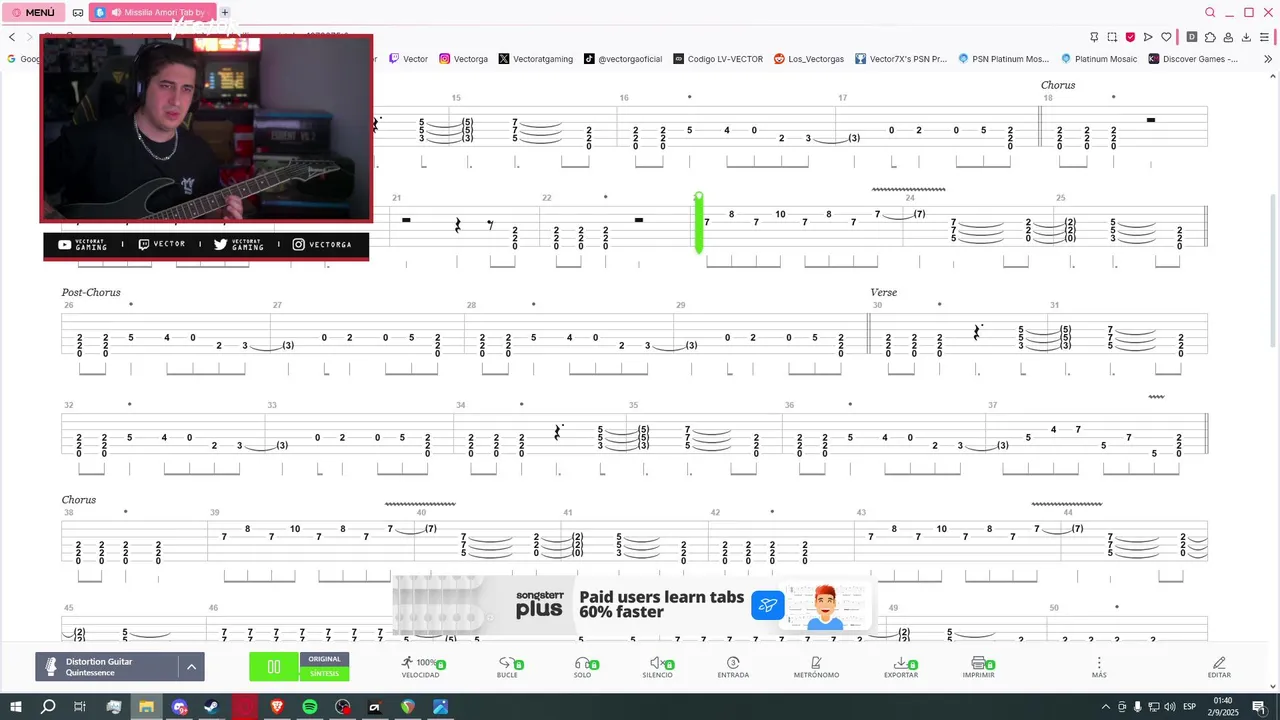Open the Distortion Guitar Quintessence instrument

coord(107,667)
